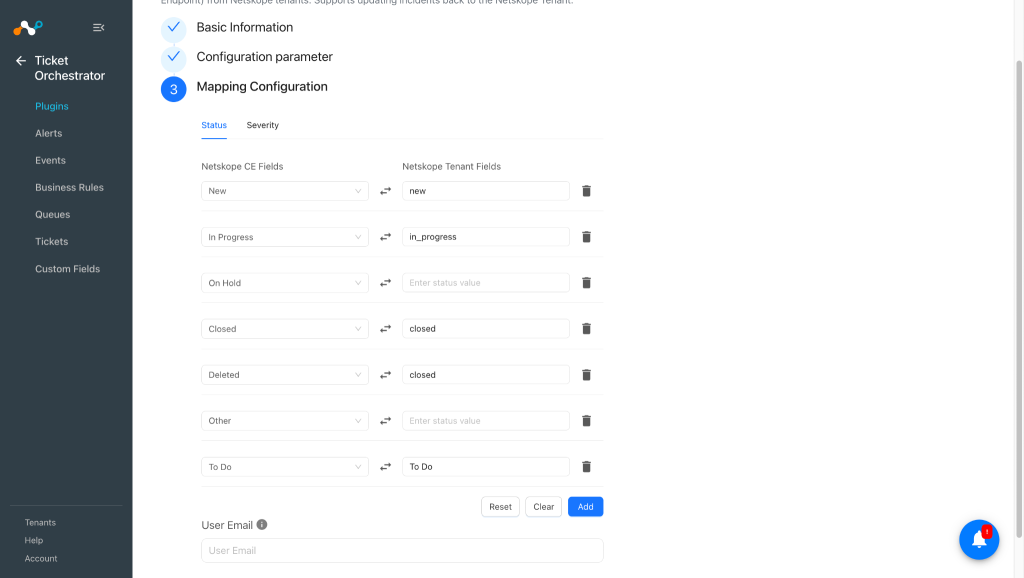Open the Deleted CE field dropdown
The image size is (1024, 578).
285,375
